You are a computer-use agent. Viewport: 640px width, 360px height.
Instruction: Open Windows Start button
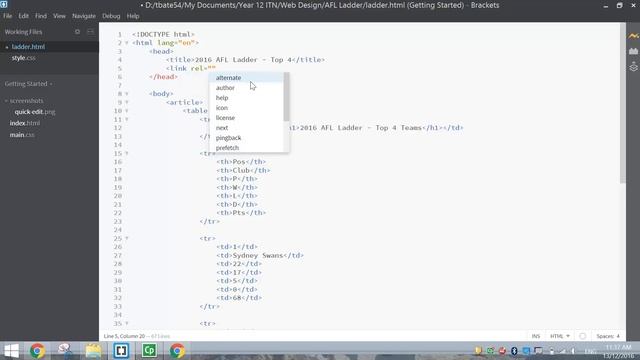[11, 351]
